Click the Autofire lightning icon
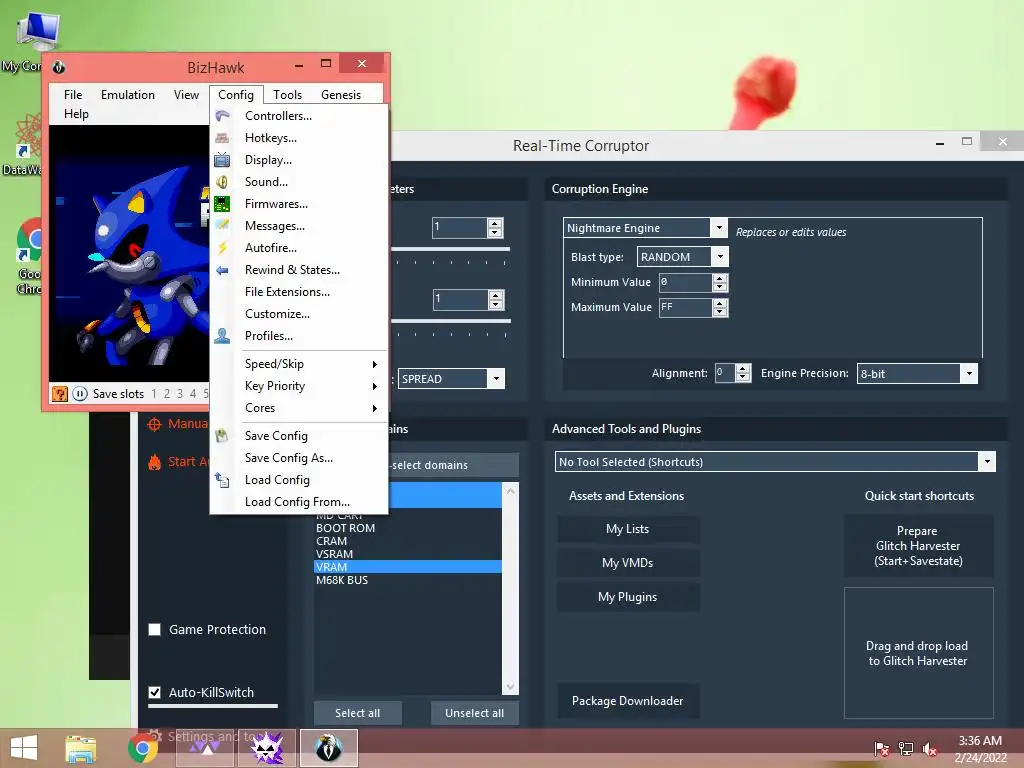This screenshot has width=1024, height=768. [222, 248]
